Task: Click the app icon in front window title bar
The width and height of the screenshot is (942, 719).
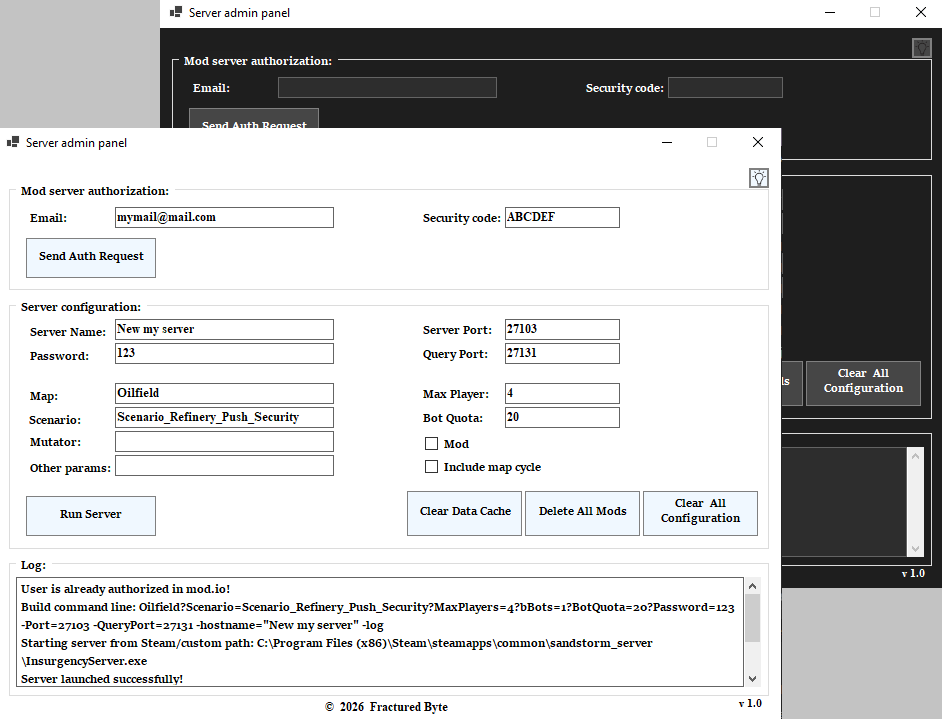Action: (13, 142)
